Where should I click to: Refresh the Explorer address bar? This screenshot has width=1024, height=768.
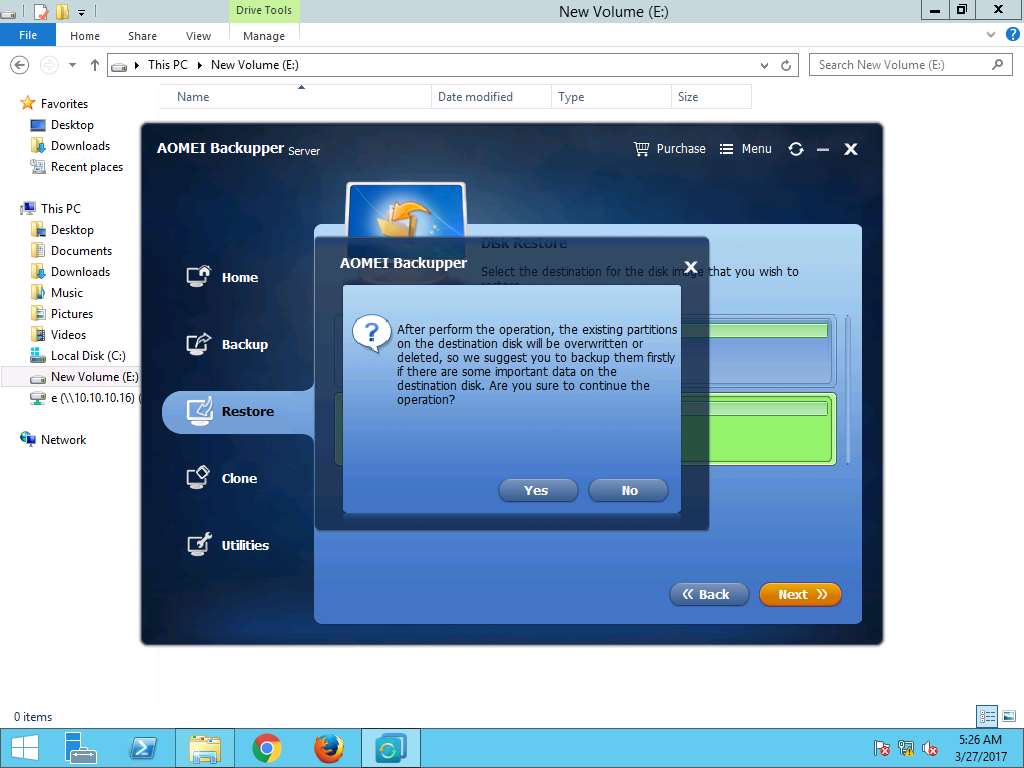coord(786,65)
